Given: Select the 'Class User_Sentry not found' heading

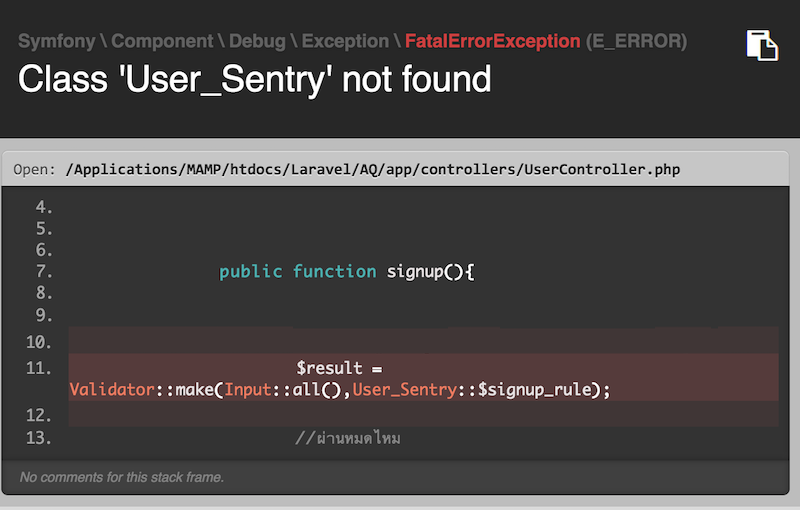Looking at the screenshot, I should tap(255, 80).
